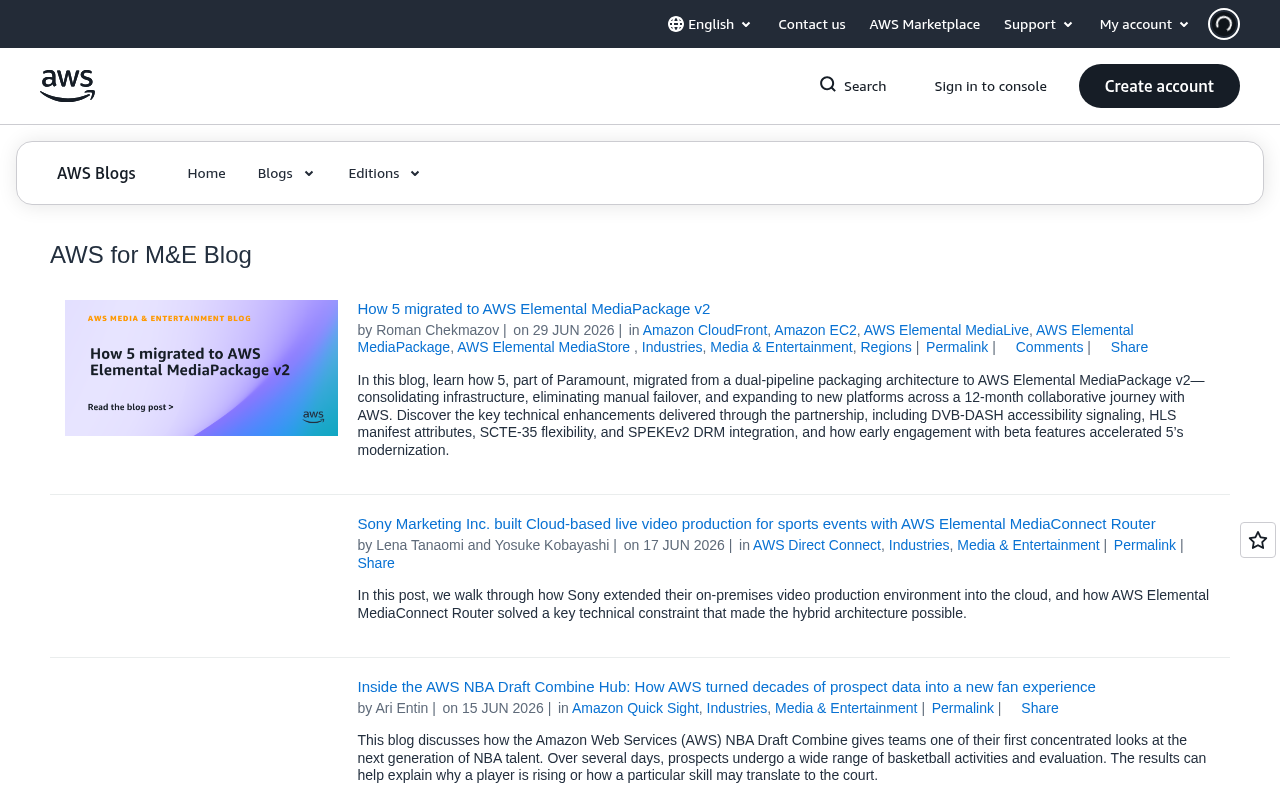
Task: Click Permalink for the Sony Marketing post
Action: pyautogui.click(x=1145, y=545)
